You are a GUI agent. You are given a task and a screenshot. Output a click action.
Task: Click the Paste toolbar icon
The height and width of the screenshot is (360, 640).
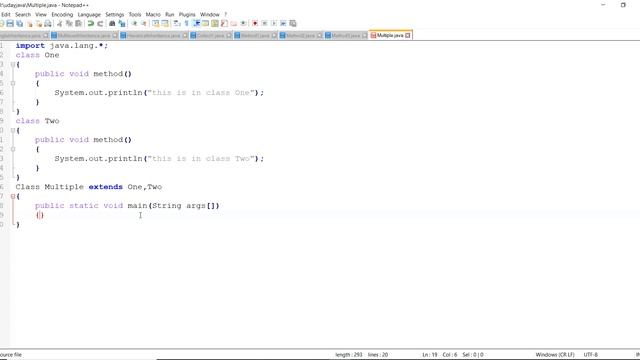[78, 24]
